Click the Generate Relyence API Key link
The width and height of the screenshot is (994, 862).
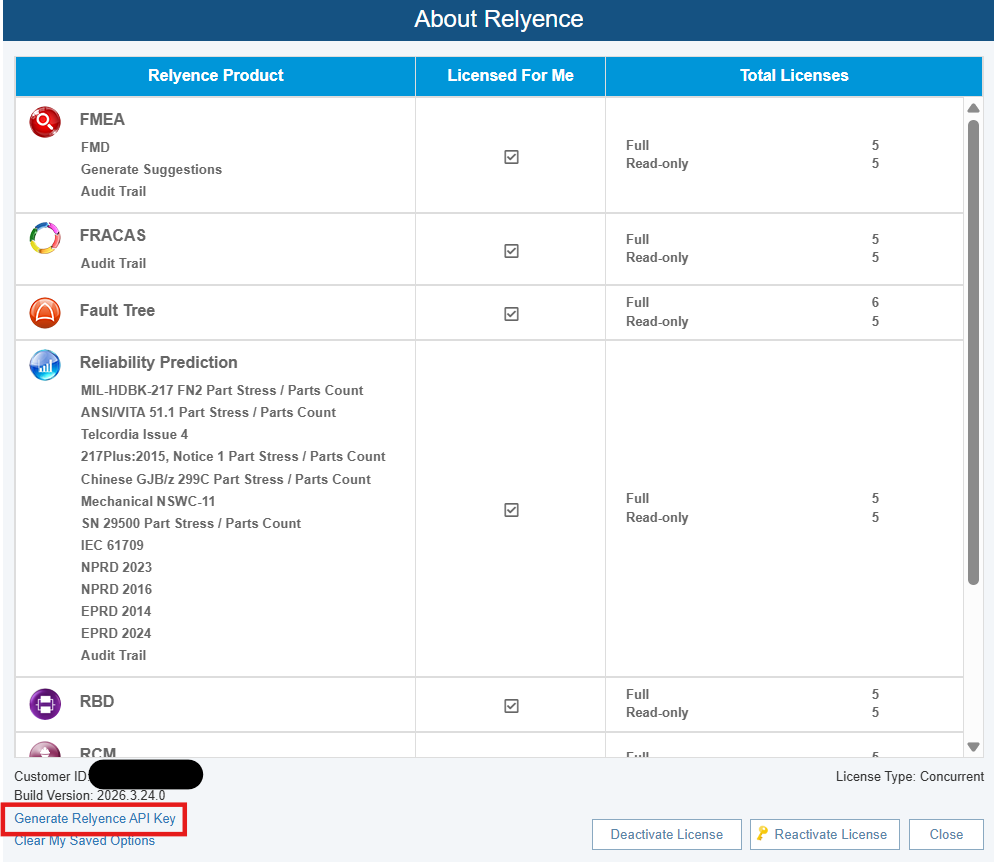(x=95, y=818)
